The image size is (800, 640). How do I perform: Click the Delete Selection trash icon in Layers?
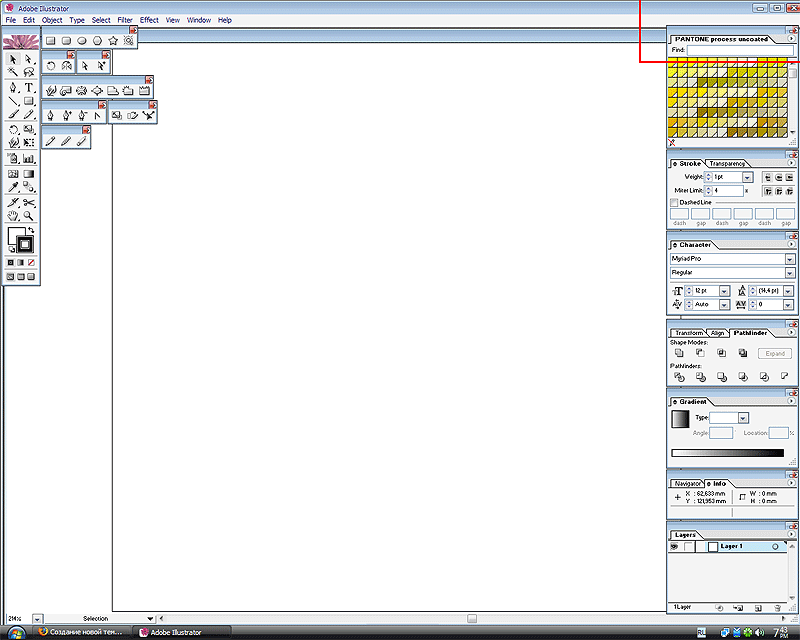tap(778, 608)
